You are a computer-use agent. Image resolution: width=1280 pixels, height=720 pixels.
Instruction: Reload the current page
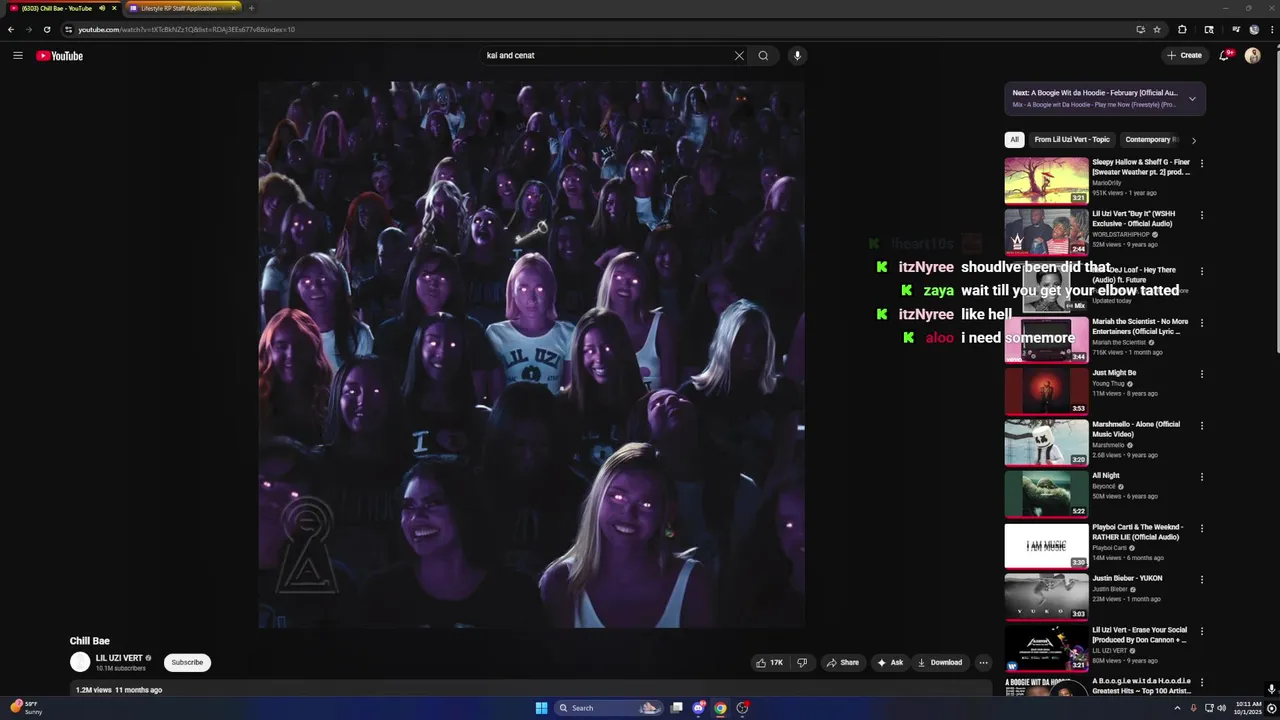click(x=46, y=30)
